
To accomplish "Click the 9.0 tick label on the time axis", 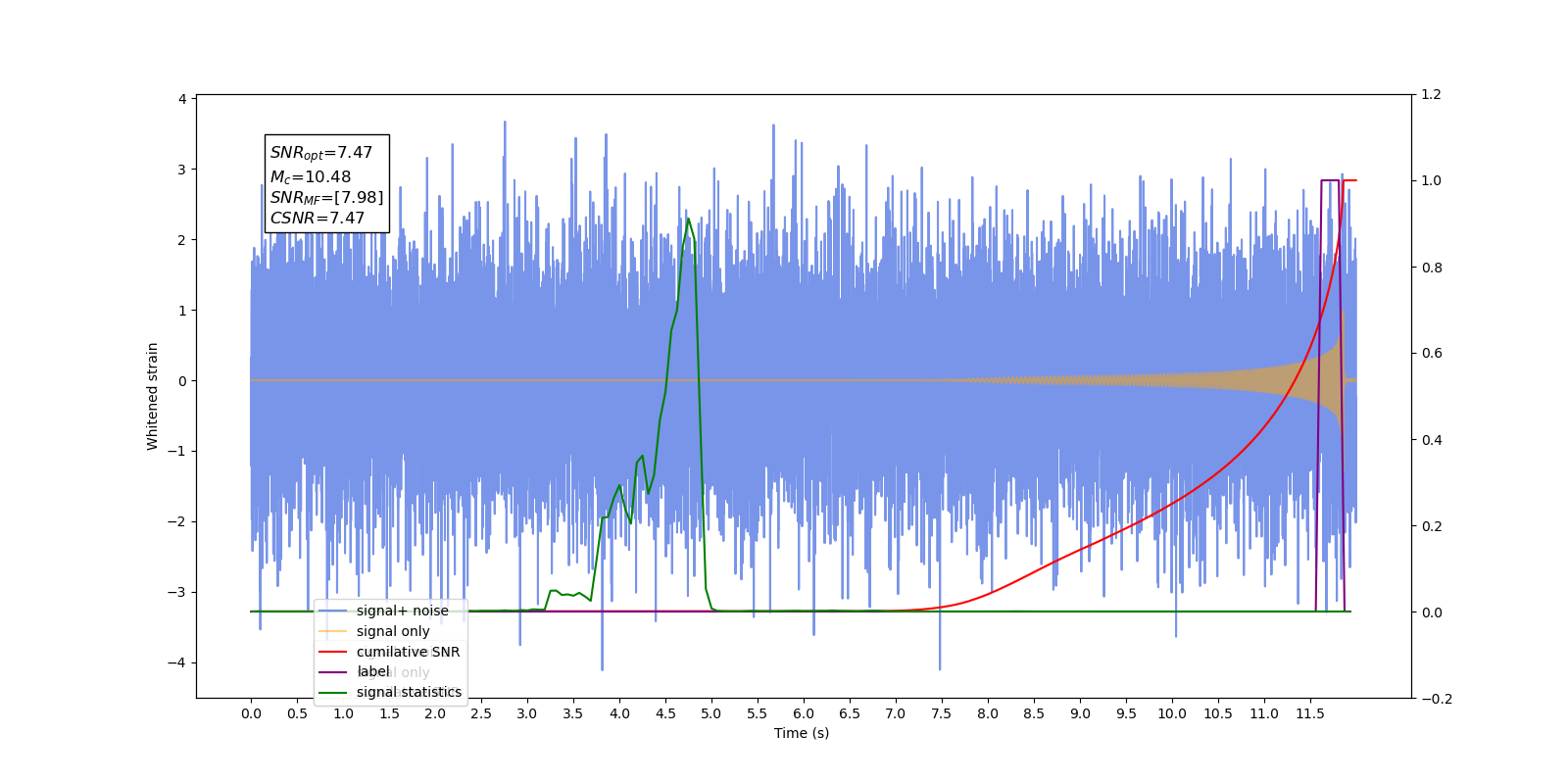I will click(1080, 713).
